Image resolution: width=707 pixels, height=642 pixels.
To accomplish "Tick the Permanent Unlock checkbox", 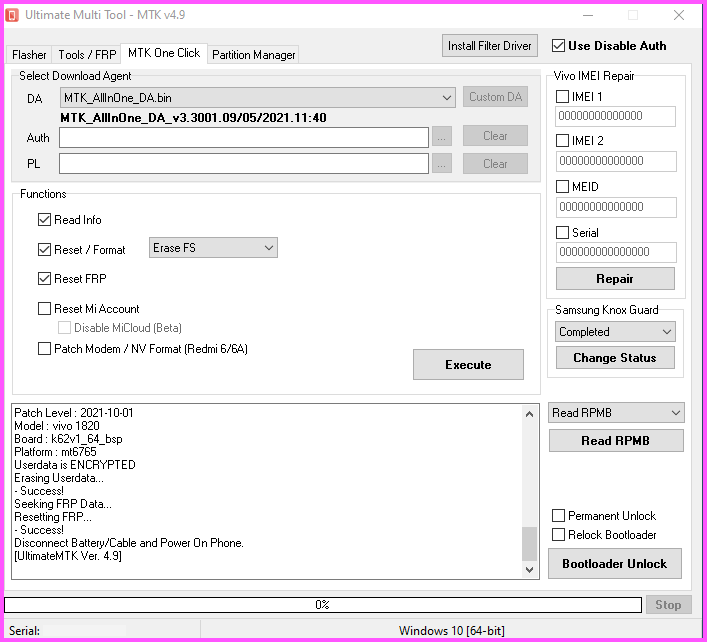I will (558, 515).
